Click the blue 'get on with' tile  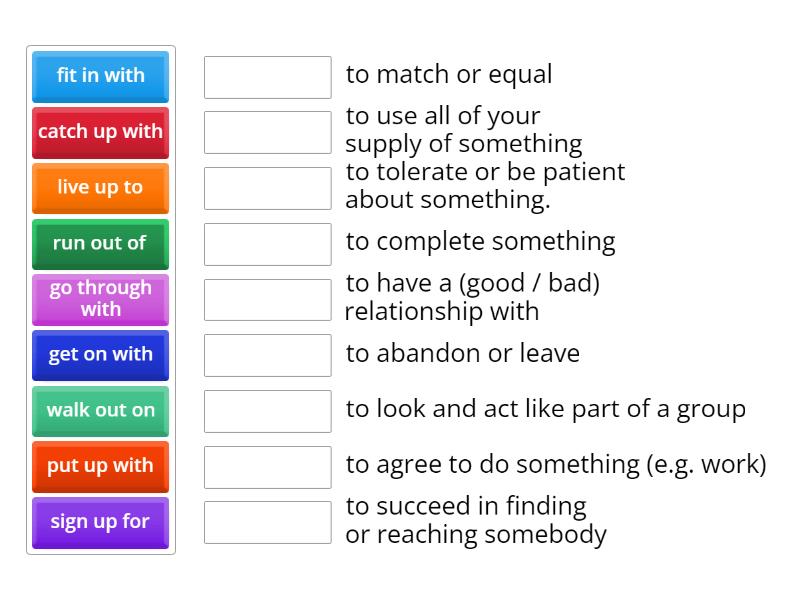(100, 355)
